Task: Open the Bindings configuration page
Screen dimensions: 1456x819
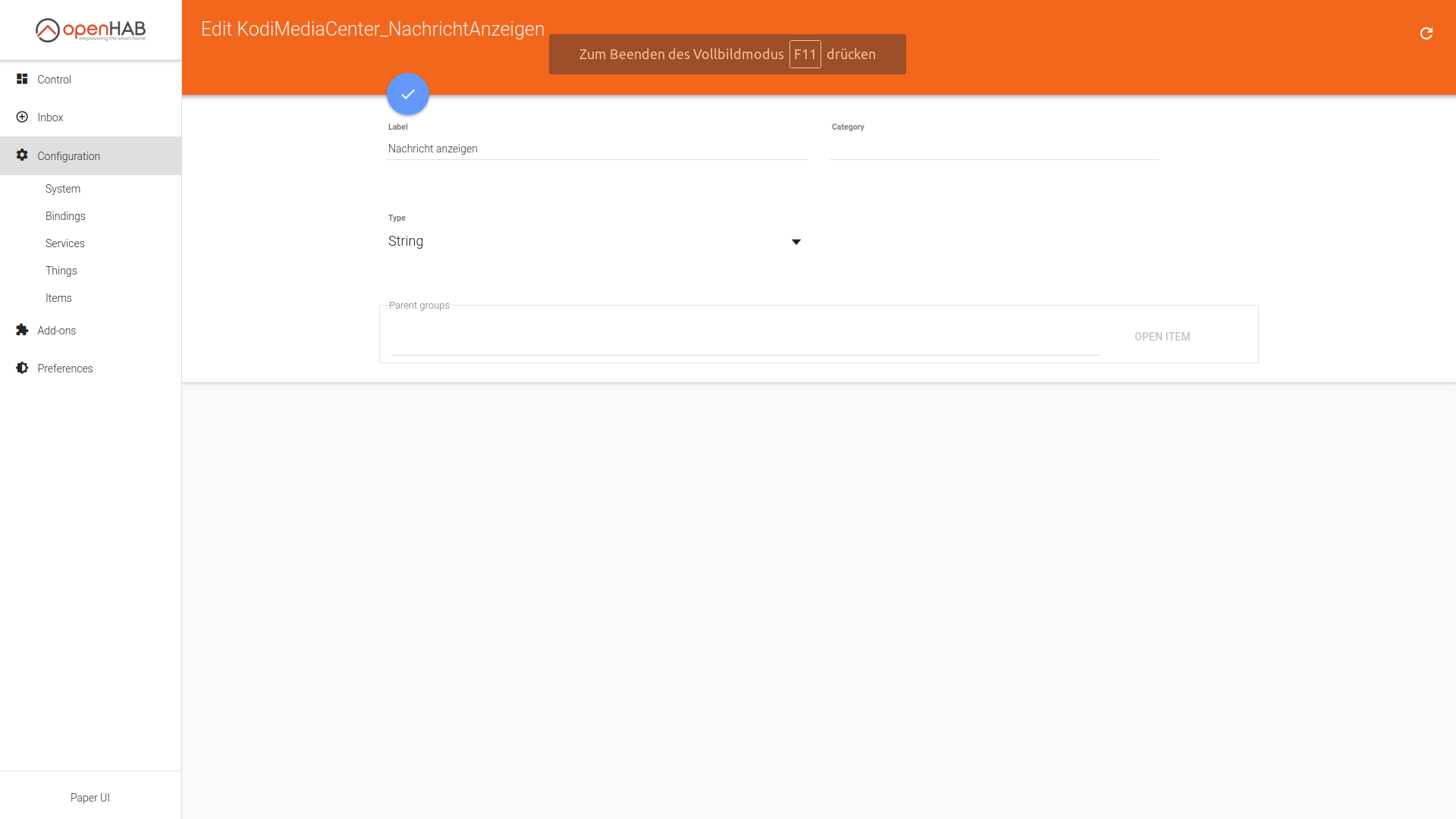Action: point(65,215)
